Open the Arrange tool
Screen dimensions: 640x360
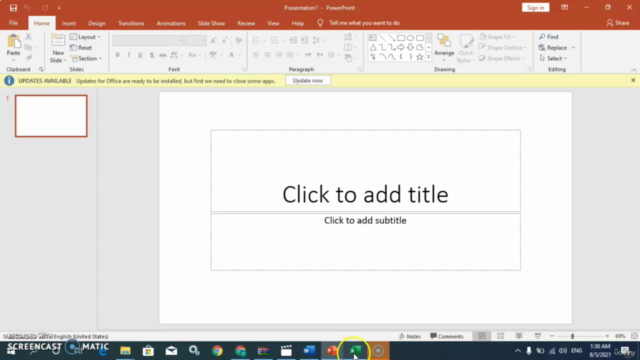coord(444,46)
